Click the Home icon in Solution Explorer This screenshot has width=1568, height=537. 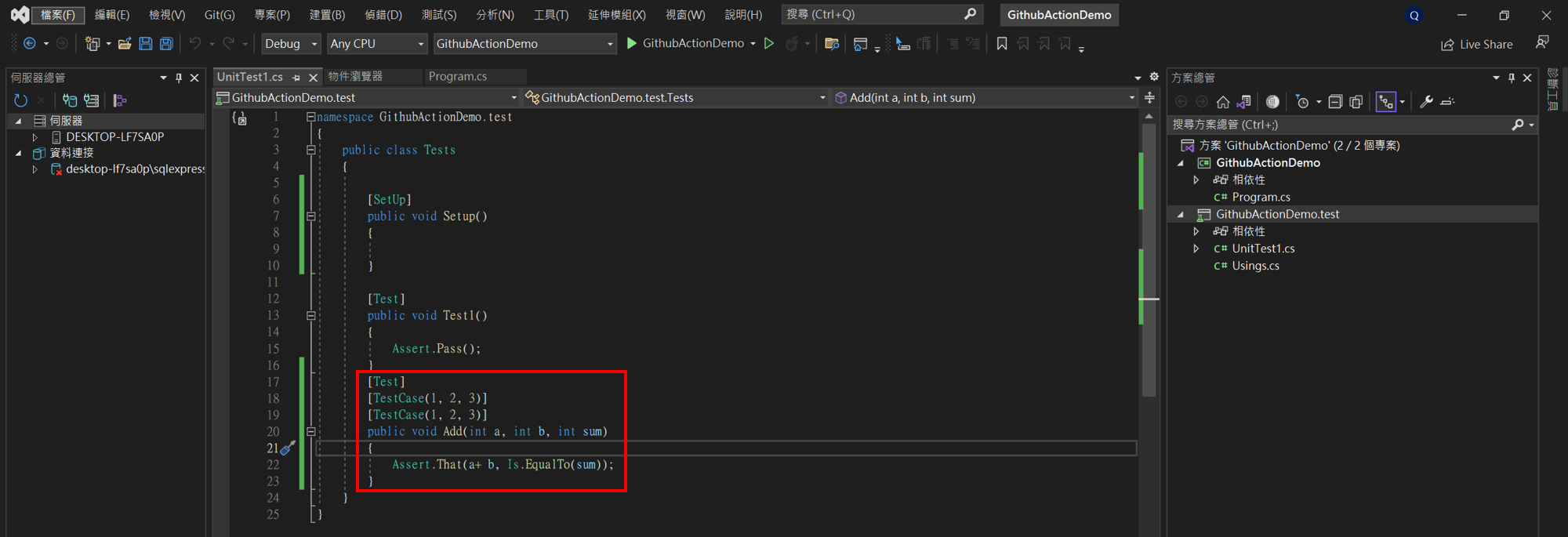click(1223, 102)
